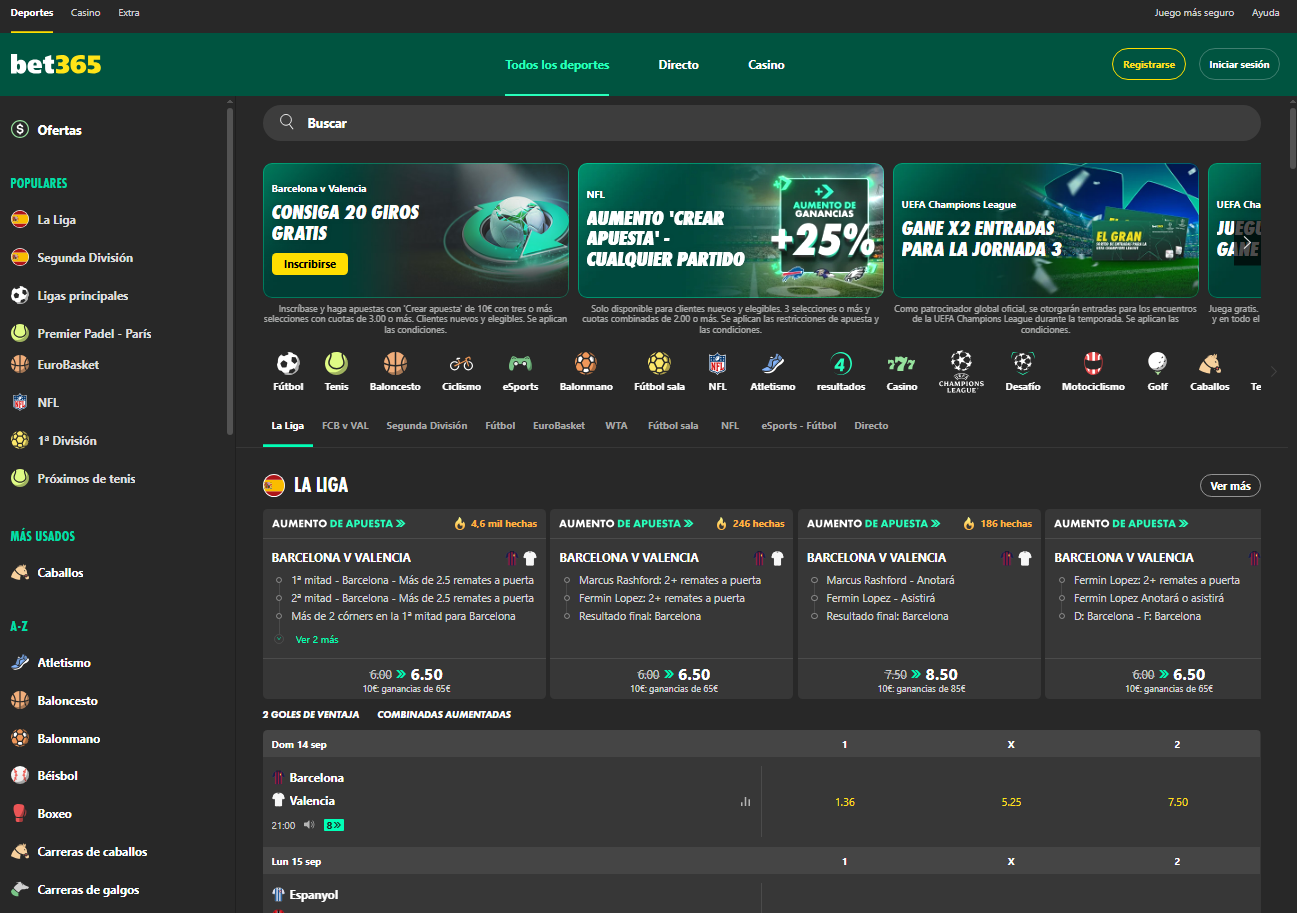Click the Golf ball icon
The image size is (1297, 913).
pos(1157,363)
